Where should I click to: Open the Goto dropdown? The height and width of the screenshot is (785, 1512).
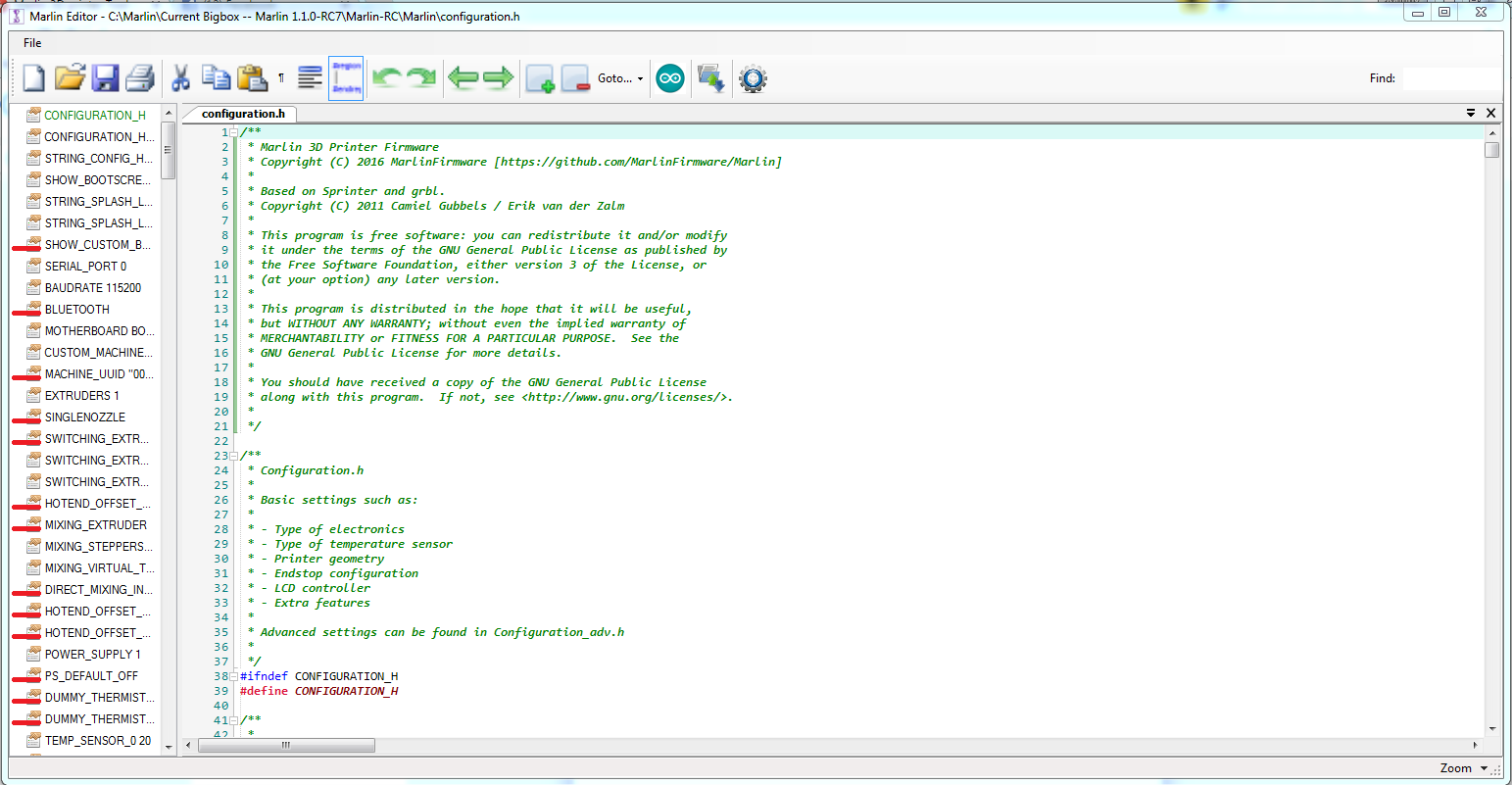[620, 78]
